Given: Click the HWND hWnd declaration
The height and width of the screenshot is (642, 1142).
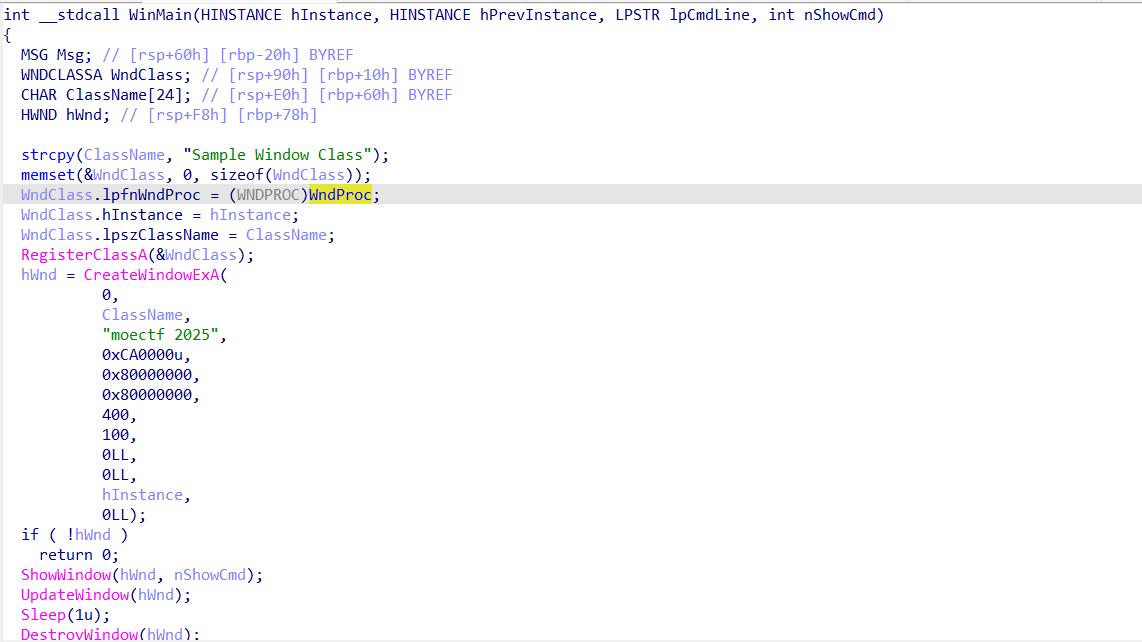Looking at the screenshot, I should pyautogui.click(x=66, y=114).
